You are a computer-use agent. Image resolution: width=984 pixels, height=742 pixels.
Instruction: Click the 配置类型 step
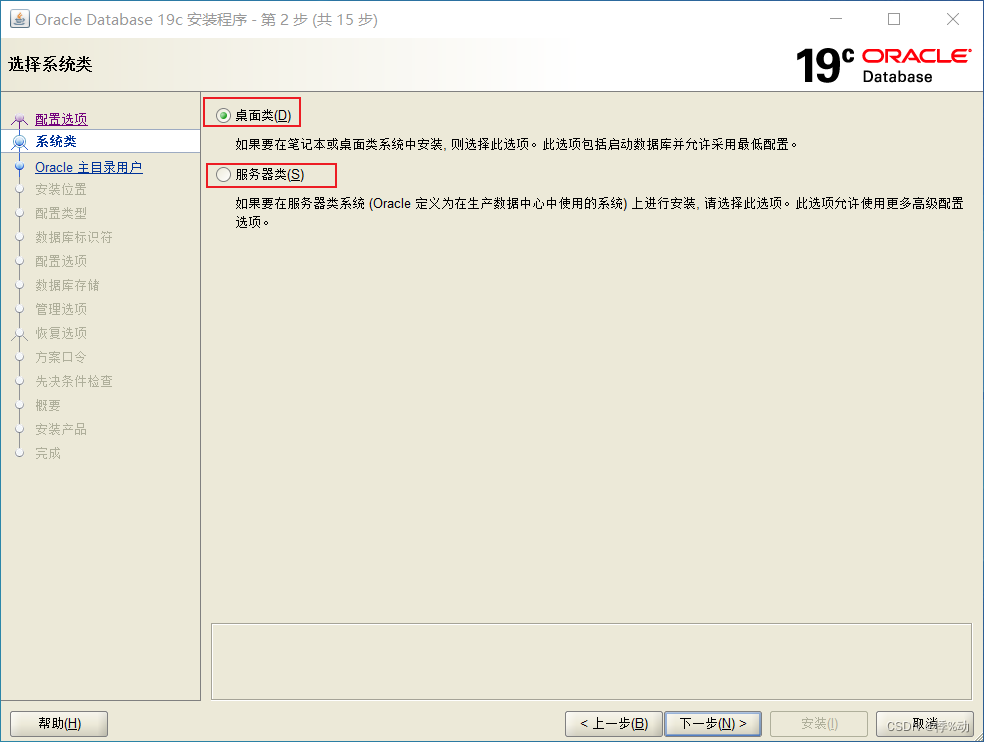(x=61, y=213)
